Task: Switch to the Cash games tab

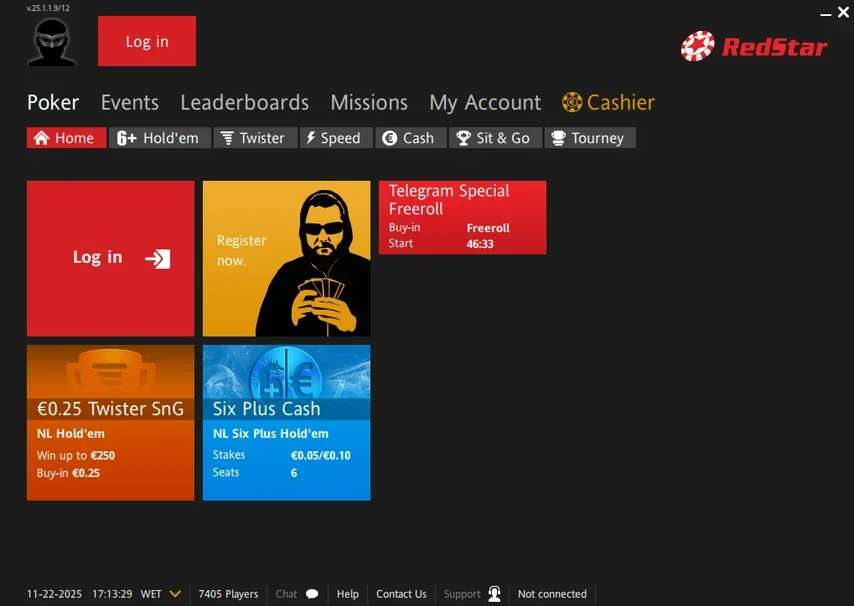Action: (x=409, y=138)
